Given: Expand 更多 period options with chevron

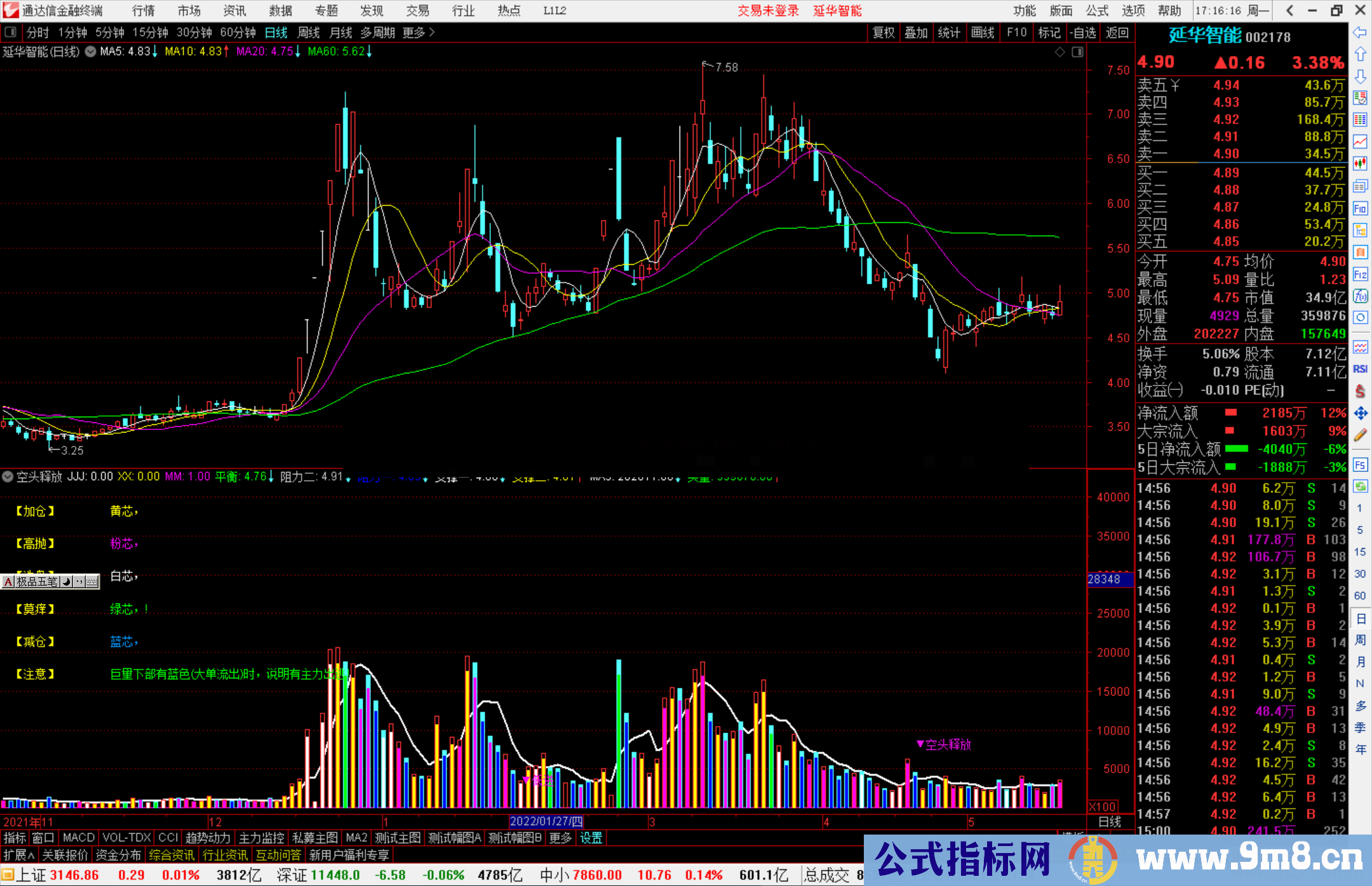Looking at the screenshot, I should point(419,32).
